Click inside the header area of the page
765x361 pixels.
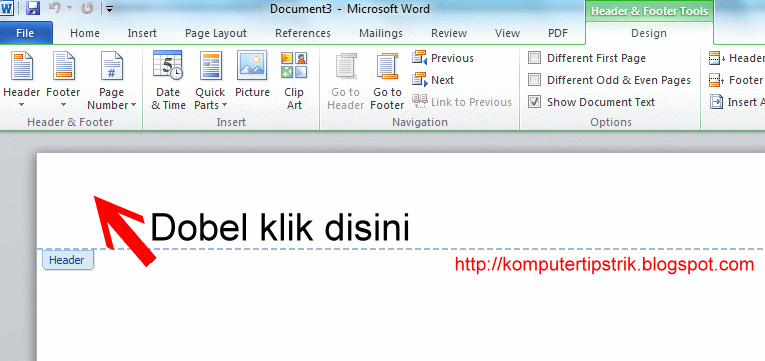tap(400, 201)
